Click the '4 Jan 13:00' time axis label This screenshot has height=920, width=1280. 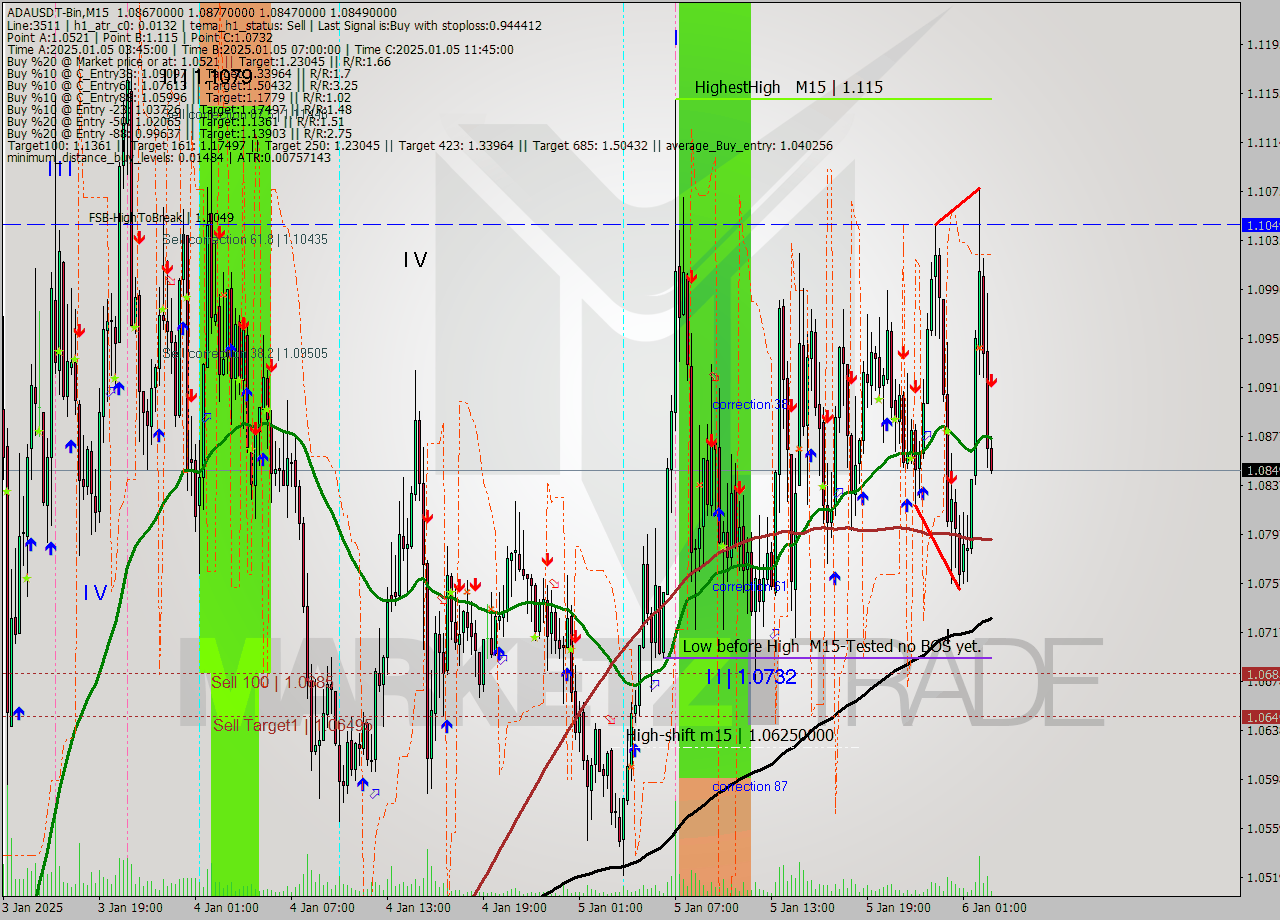pyautogui.click(x=418, y=908)
